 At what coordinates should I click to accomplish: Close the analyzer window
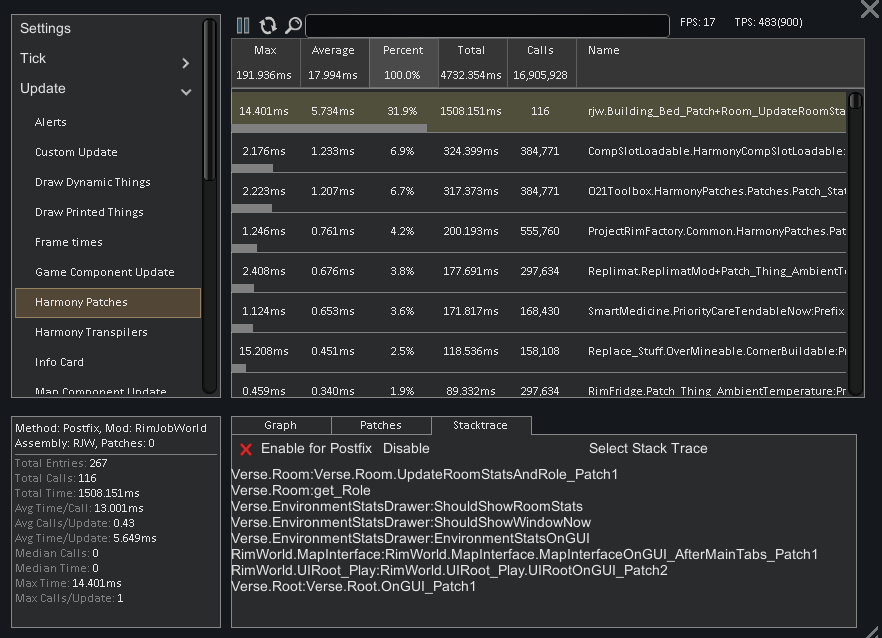click(870, 8)
